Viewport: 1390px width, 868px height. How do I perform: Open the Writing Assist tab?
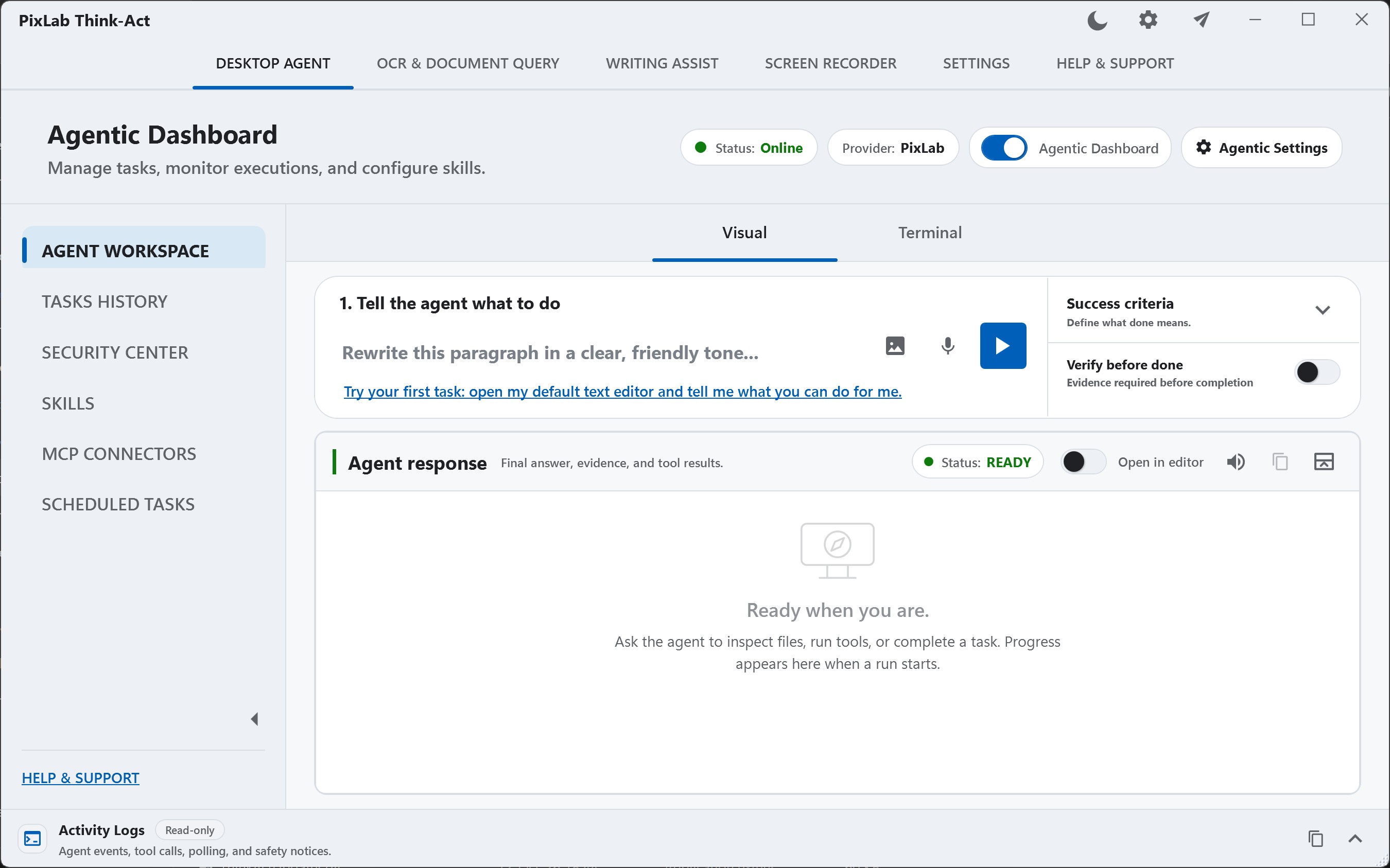662,63
